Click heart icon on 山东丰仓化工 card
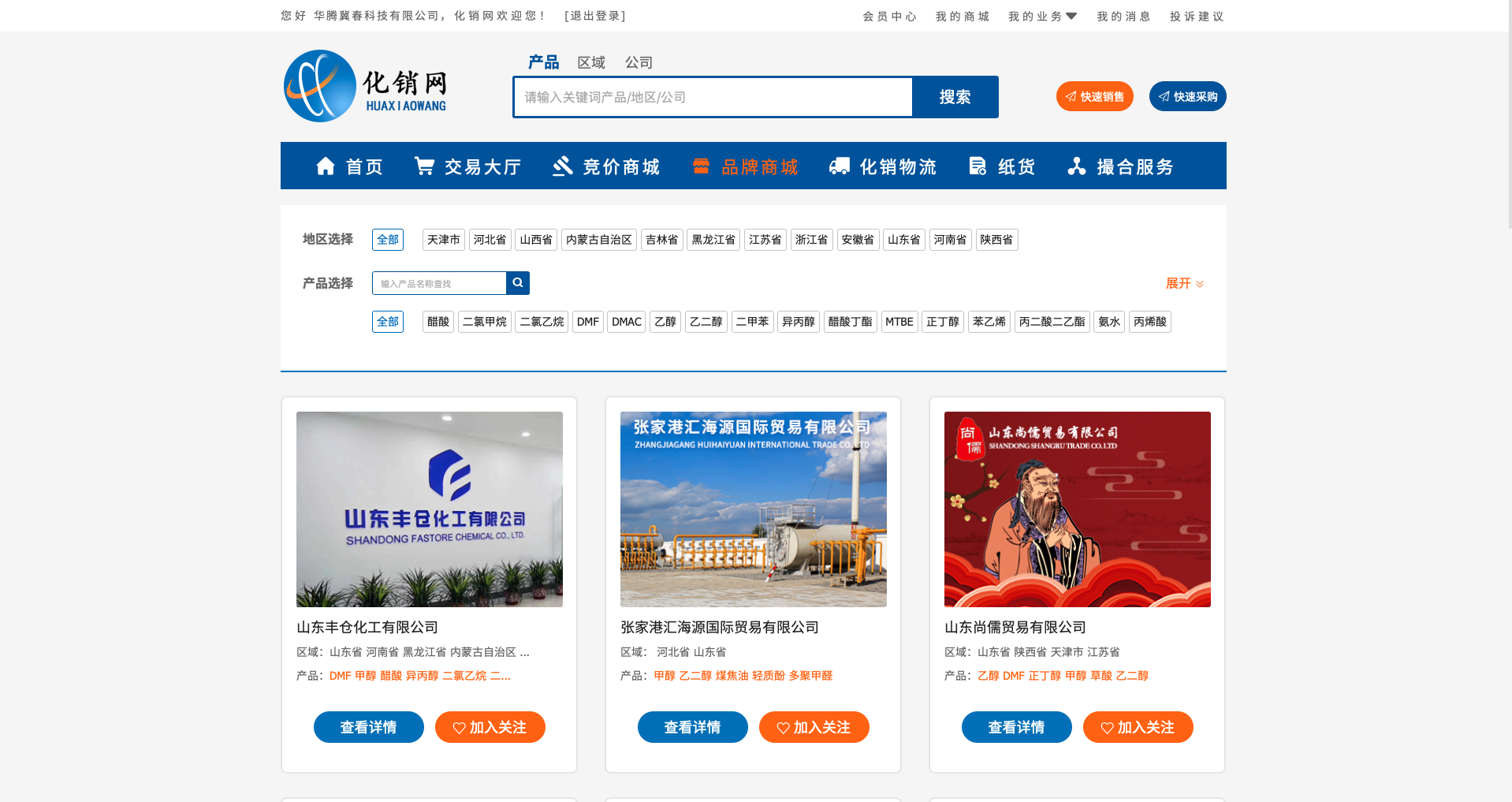 coord(459,728)
